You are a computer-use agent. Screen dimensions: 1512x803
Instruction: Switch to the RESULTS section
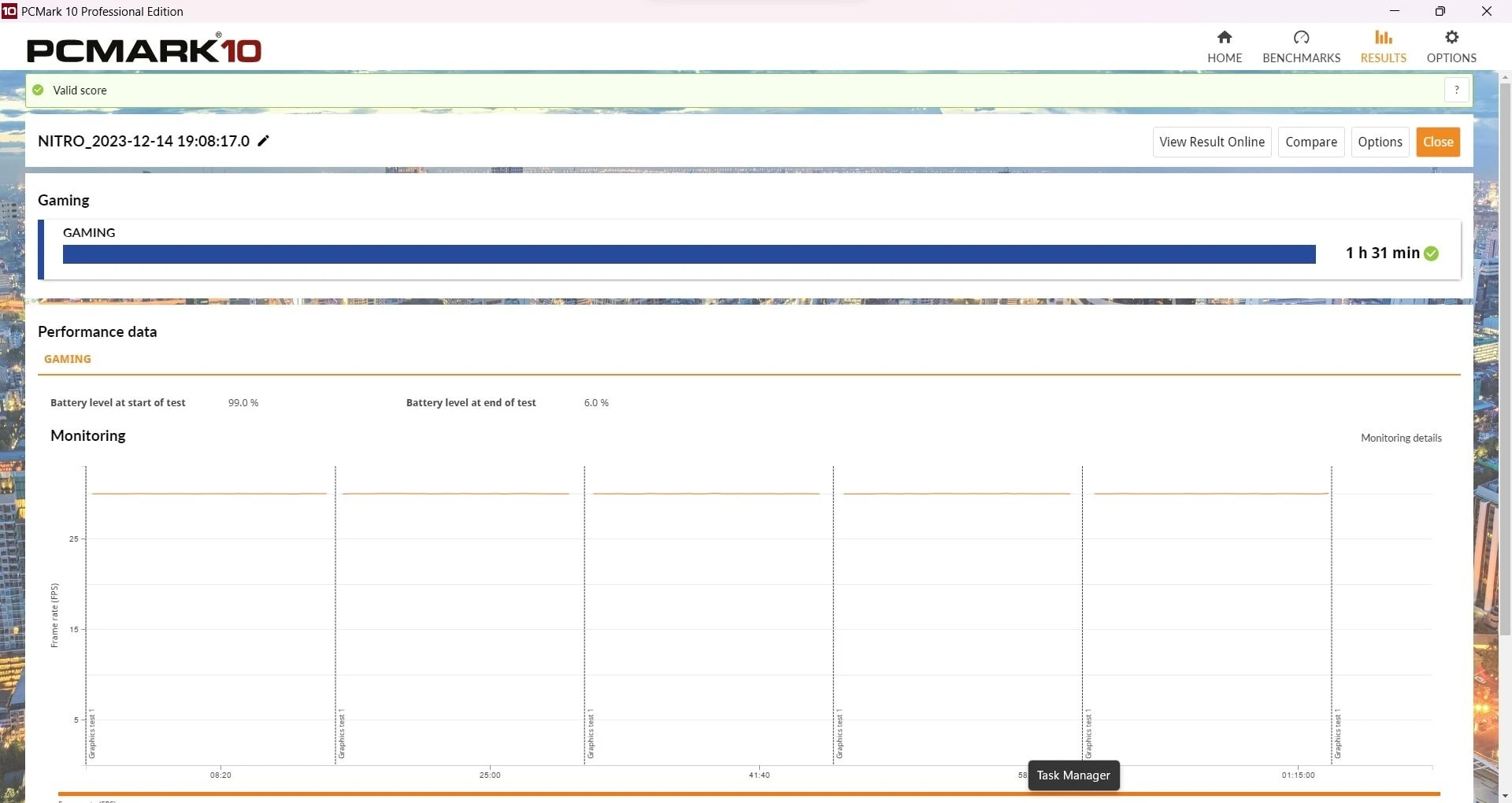click(1383, 47)
